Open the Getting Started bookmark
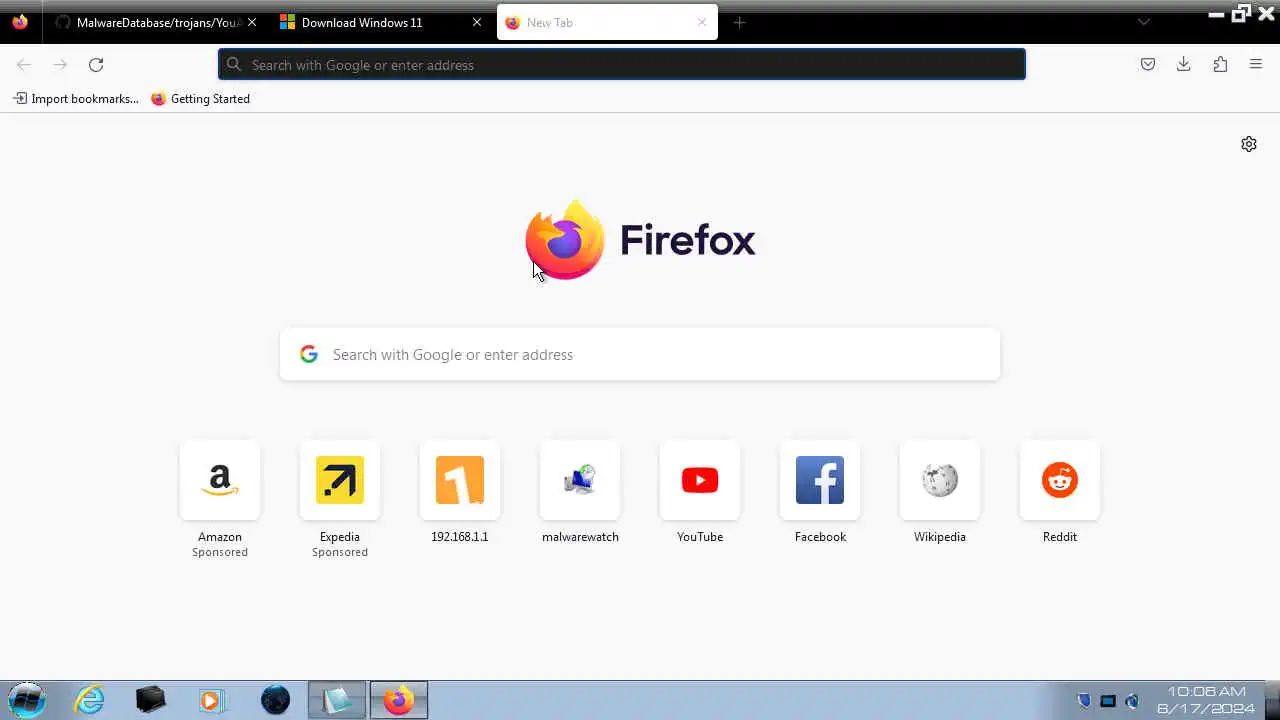The image size is (1280, 720). click(200, 99)
